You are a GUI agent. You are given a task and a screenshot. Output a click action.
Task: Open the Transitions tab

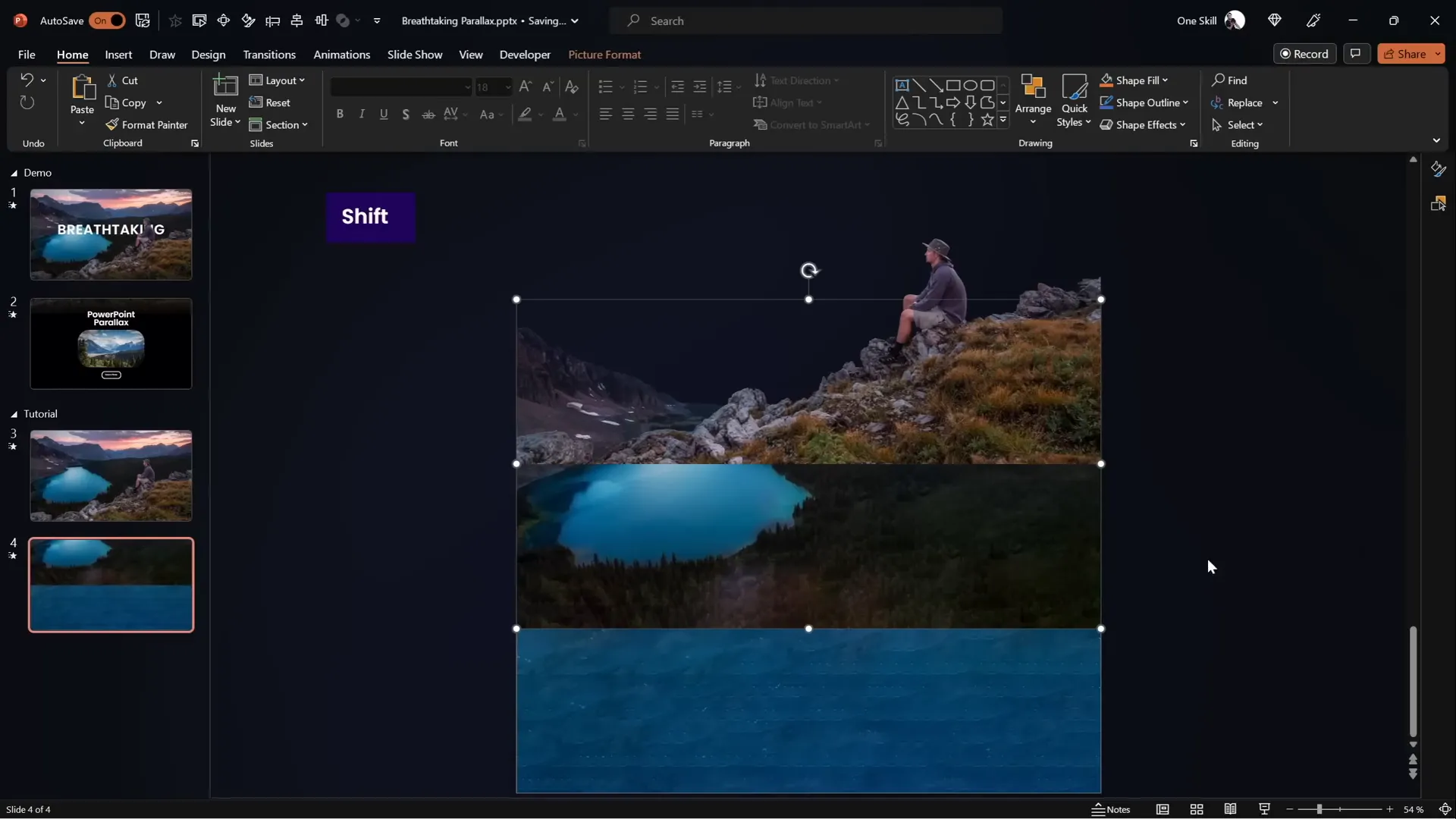point(269,55)
